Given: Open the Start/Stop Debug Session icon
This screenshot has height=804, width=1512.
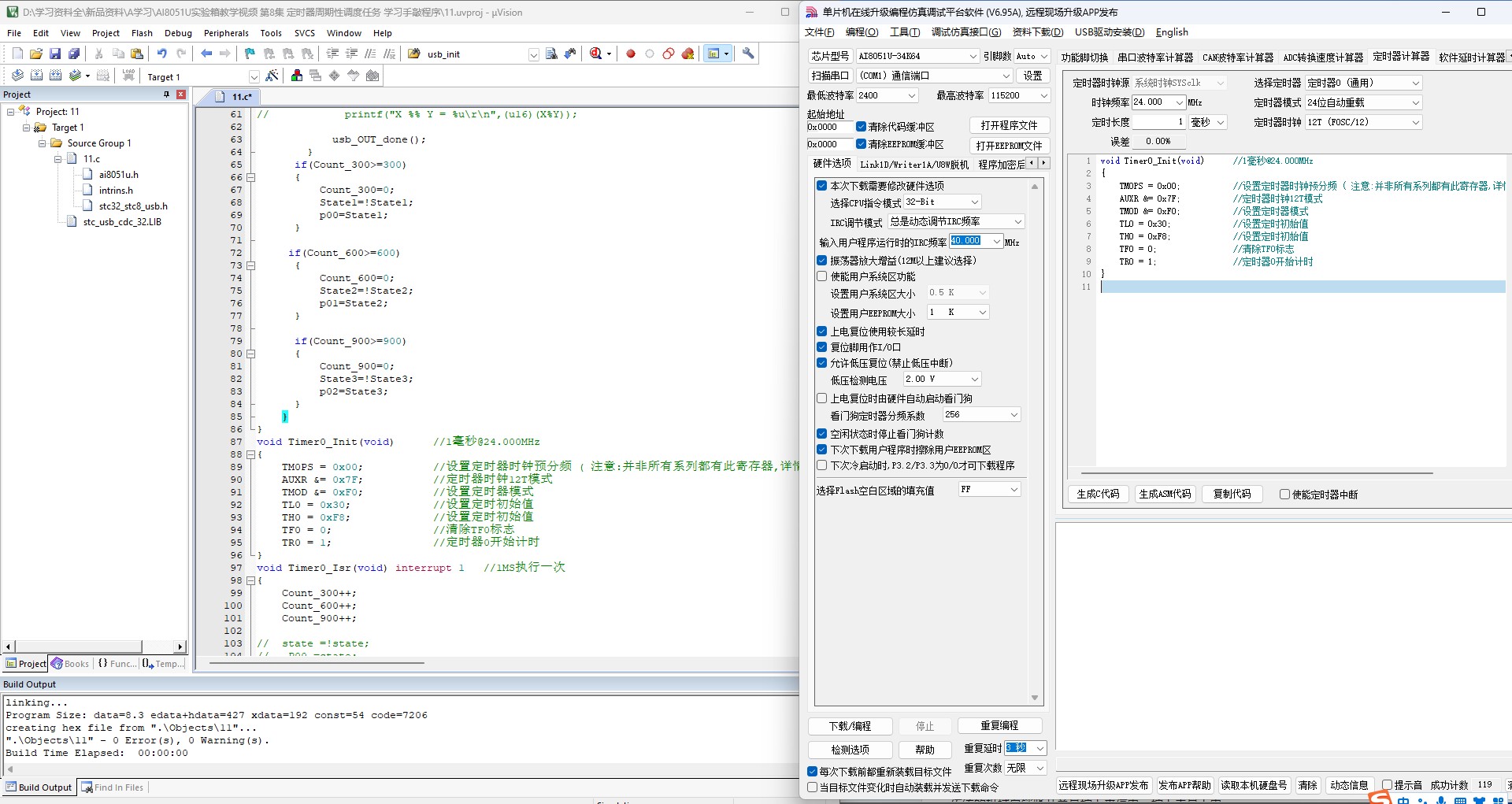Looking at the screenshot, I should [x=596, y=54].
